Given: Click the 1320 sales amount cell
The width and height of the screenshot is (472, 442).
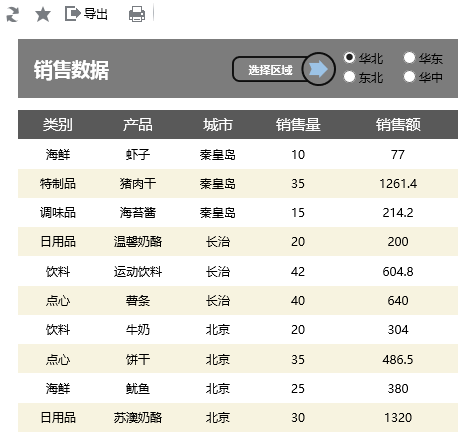Looking at the screenshot, I should point(398,418).
